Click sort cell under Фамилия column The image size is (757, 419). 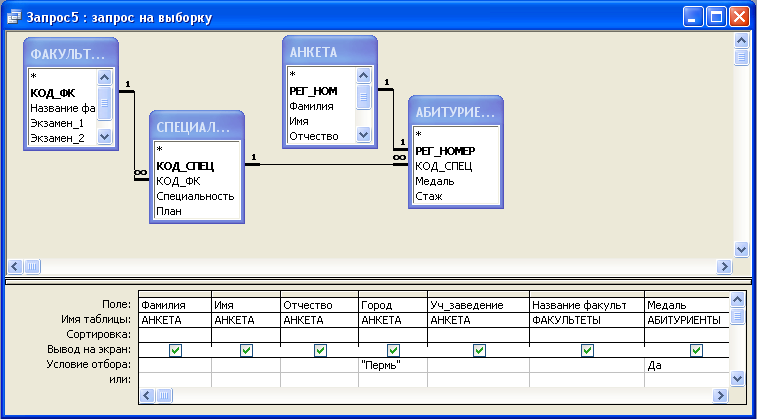coord(175,335)
